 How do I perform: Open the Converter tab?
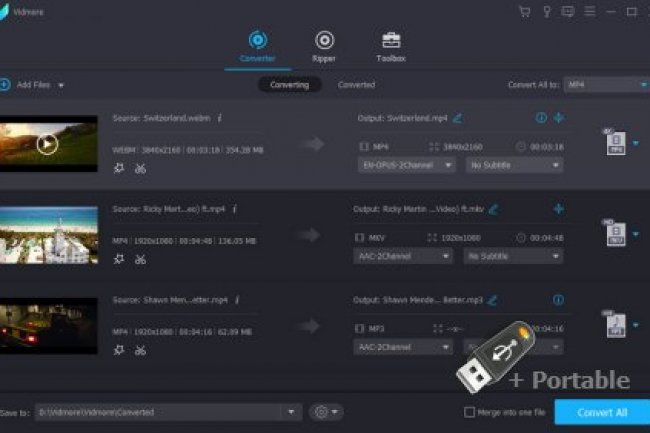(x=257, y=46)
